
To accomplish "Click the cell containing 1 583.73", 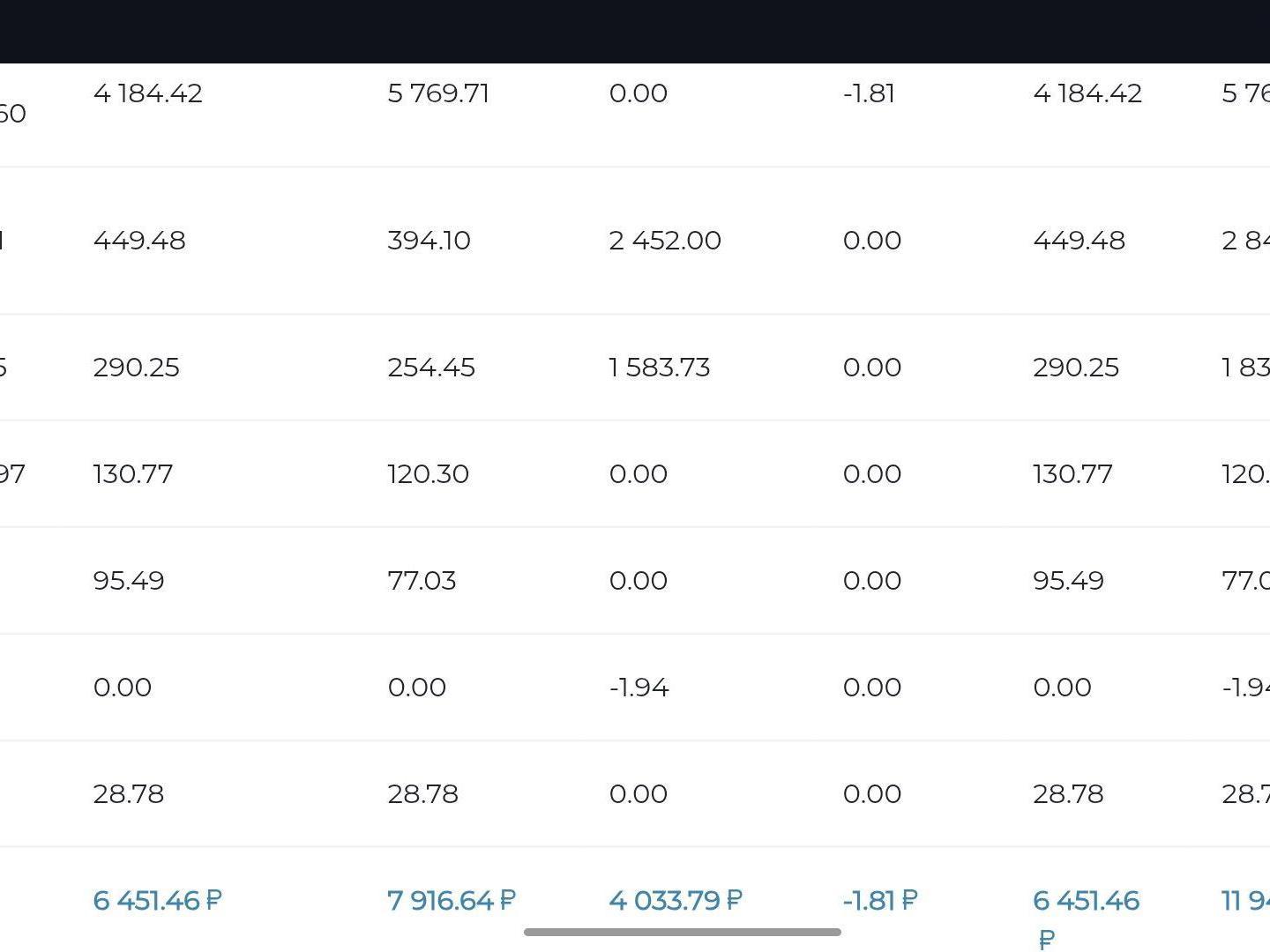I will 659,368.
